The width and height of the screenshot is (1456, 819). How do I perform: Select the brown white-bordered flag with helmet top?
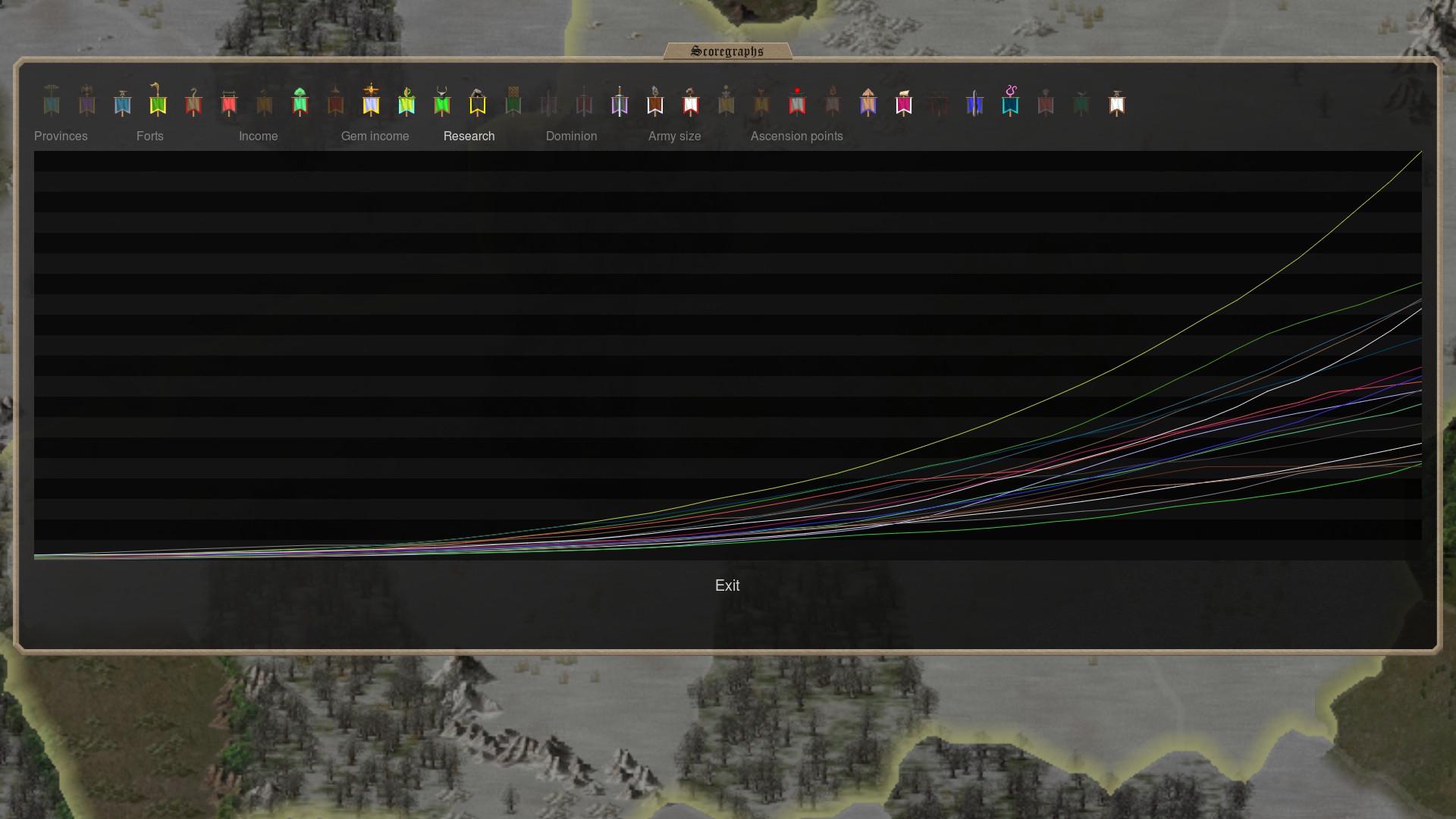point(655,101)
